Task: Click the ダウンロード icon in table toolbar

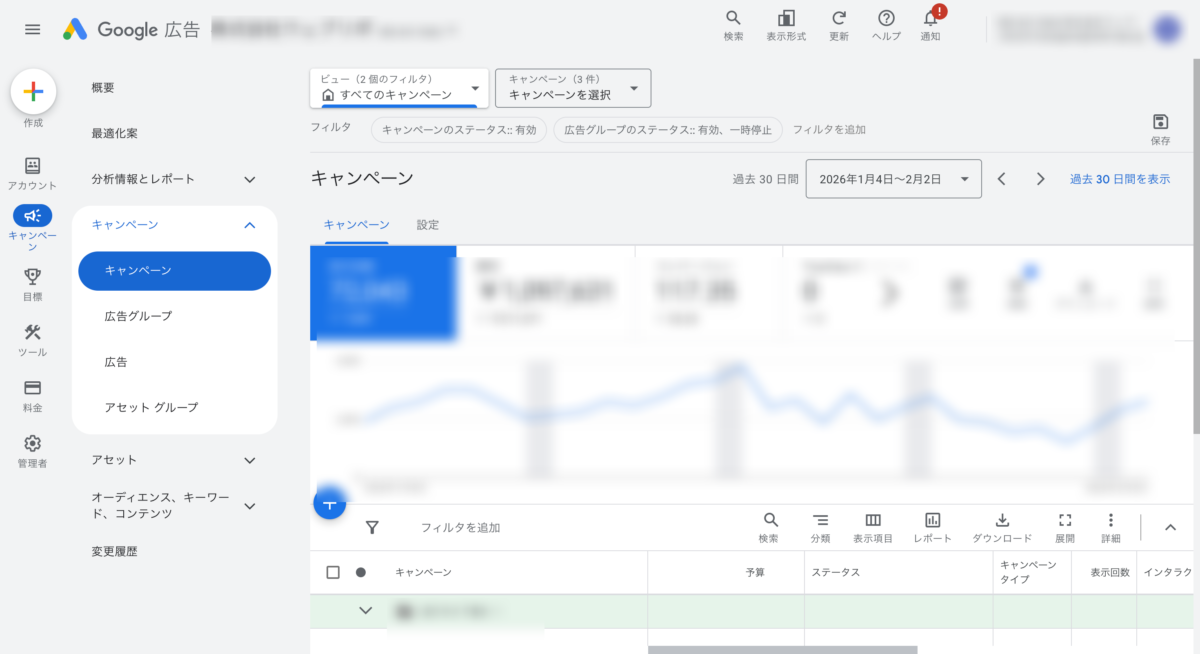Action: tap(1002, 521)
